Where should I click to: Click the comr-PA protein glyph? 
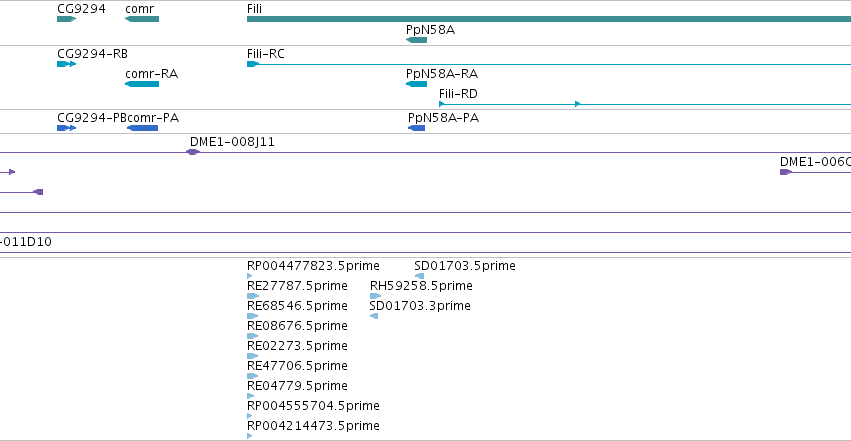tap(142, 128)
